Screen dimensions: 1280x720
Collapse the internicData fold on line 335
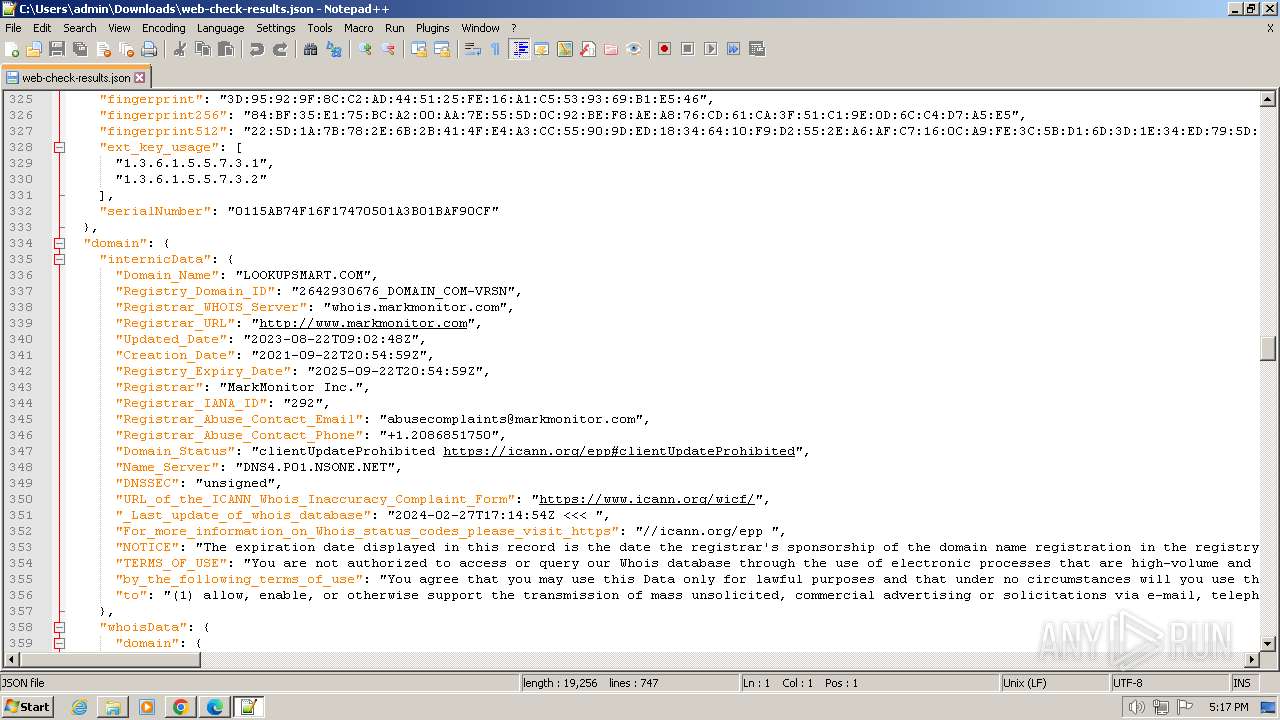(x=59, y=259)
